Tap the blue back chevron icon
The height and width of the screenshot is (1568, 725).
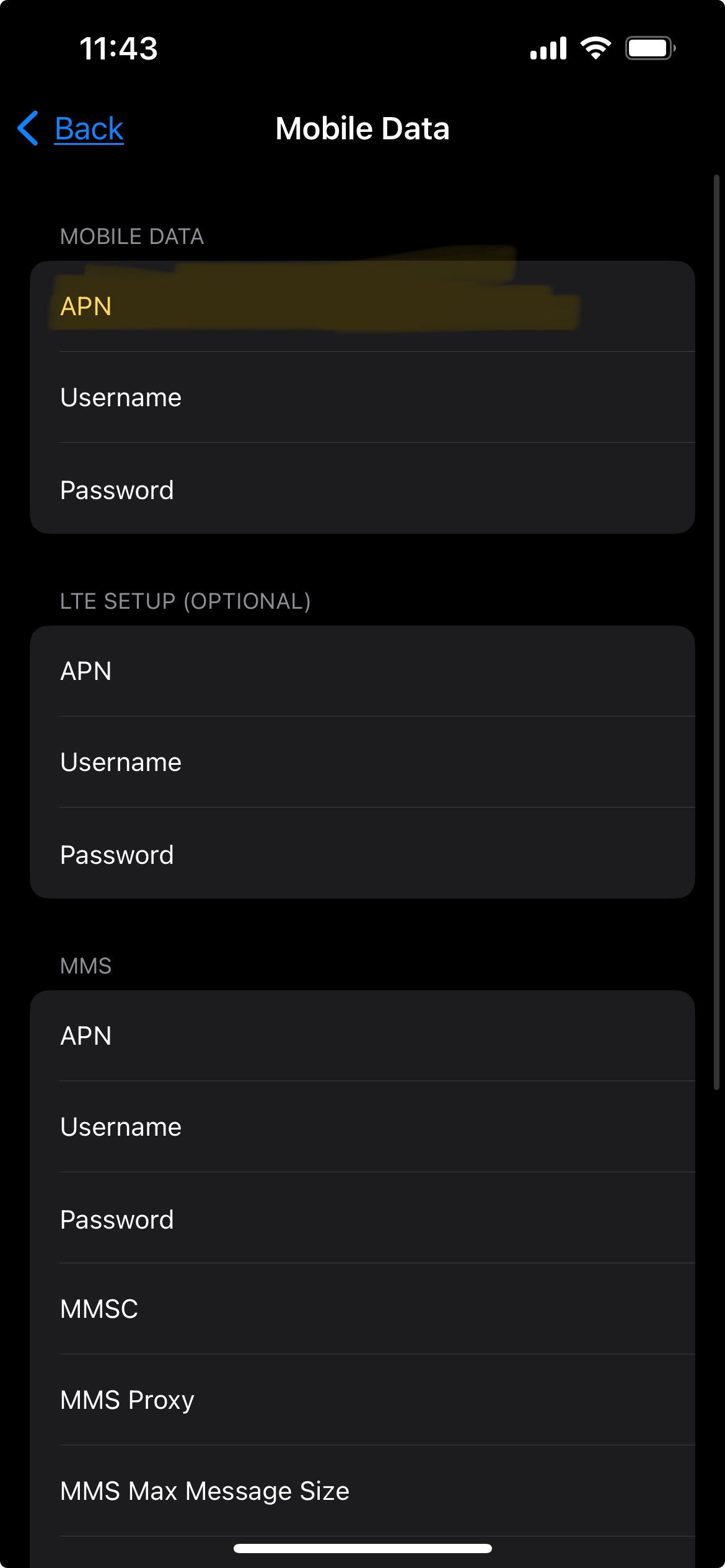[x=29, y=128]
